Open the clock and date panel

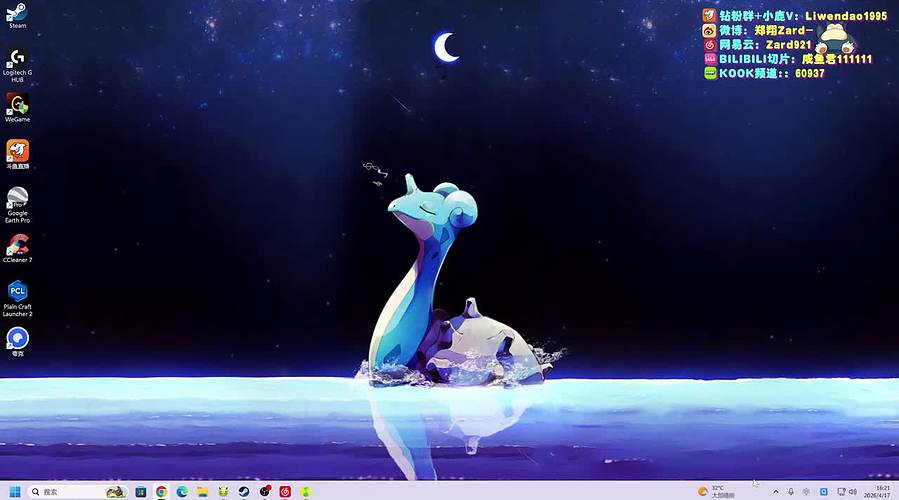point(878,491)
